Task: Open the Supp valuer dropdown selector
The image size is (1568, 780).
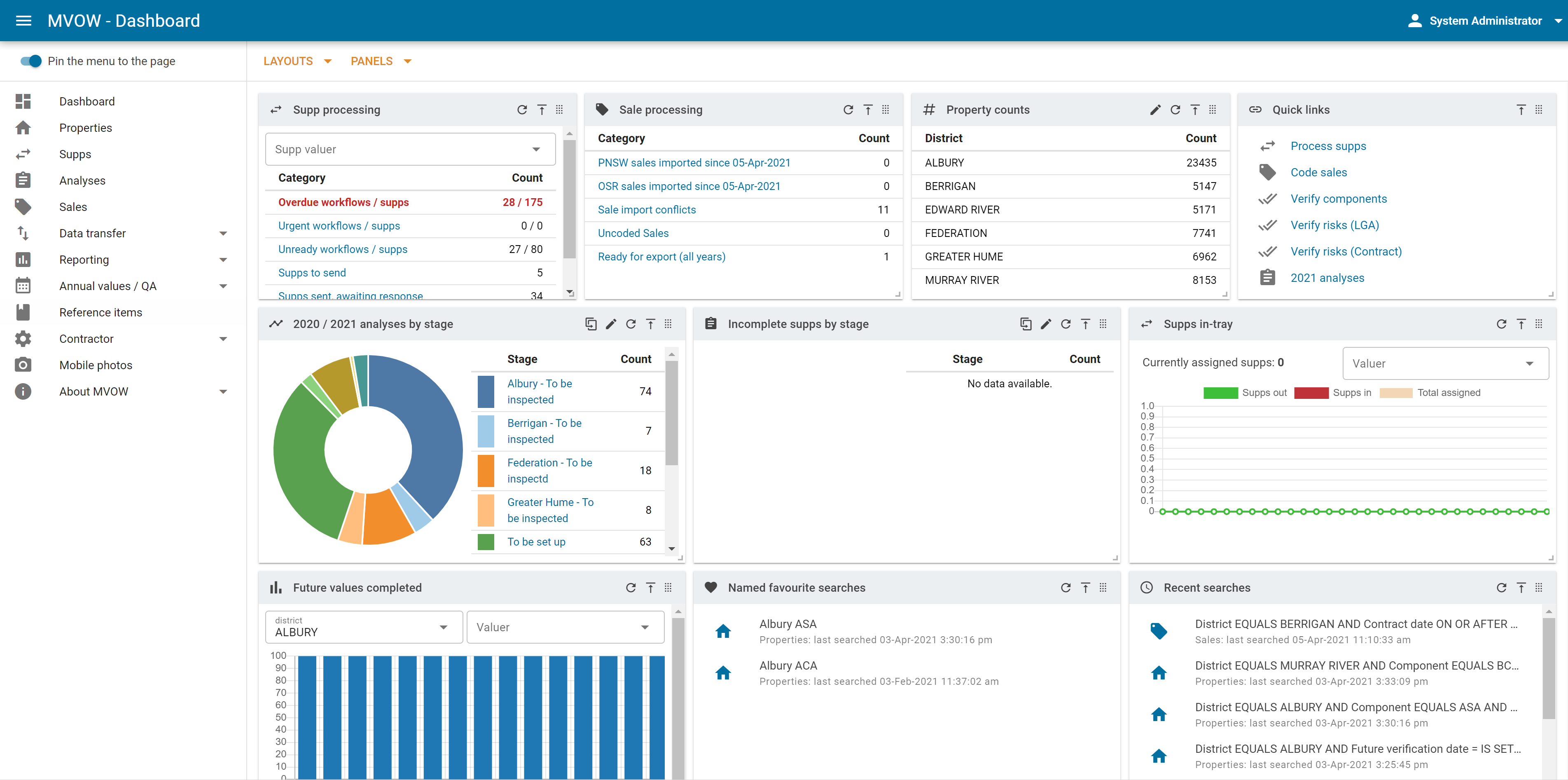Action: tap(408, 148)
